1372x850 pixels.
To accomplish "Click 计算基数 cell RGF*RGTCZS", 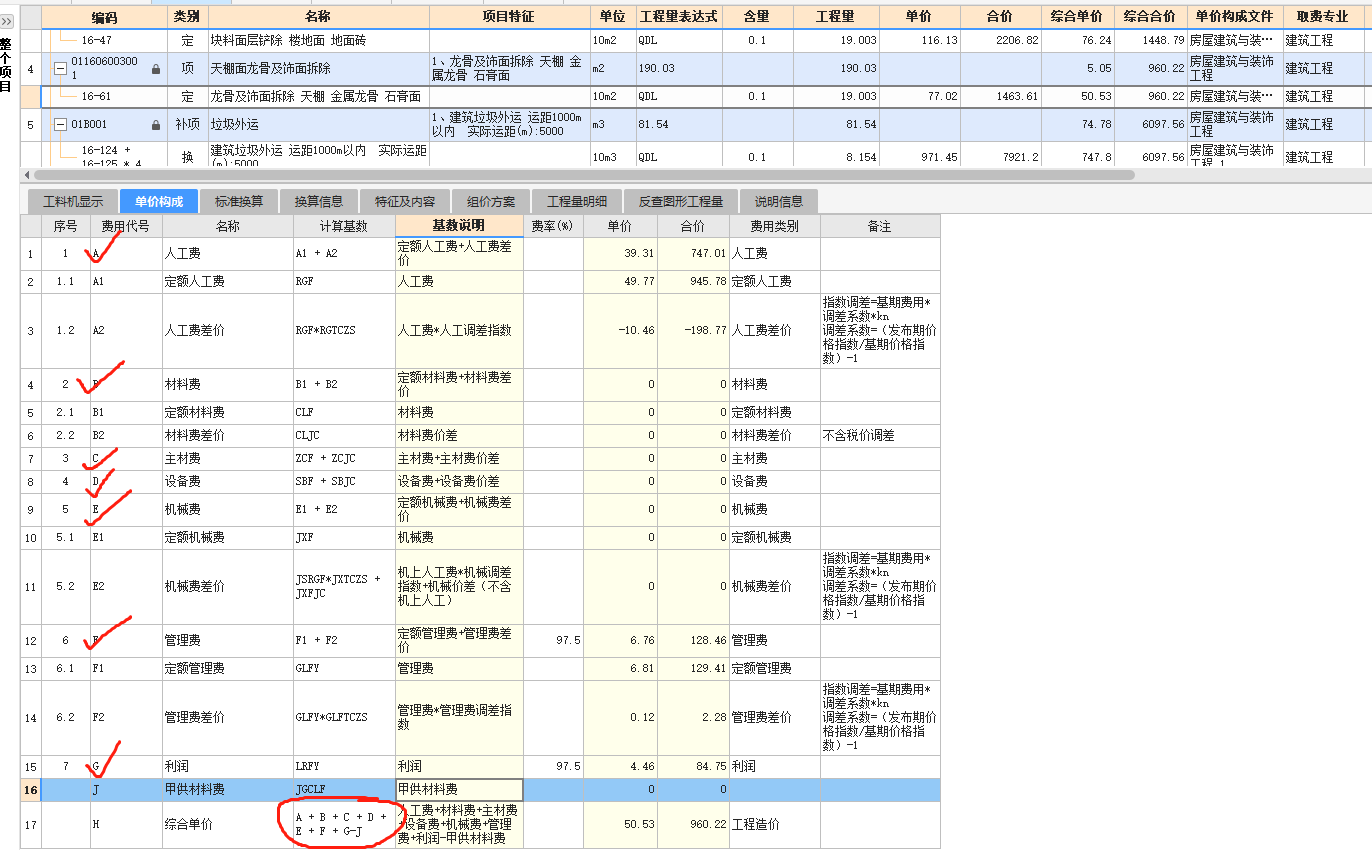I will click(344, 330).
